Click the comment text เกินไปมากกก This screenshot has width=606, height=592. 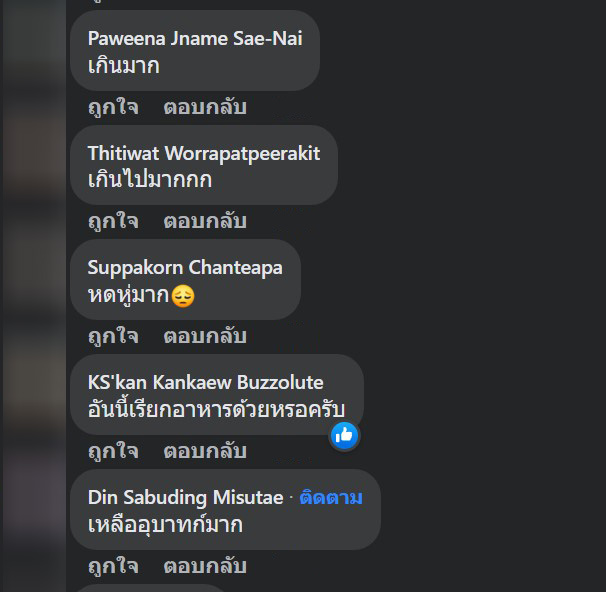[150, 180]
